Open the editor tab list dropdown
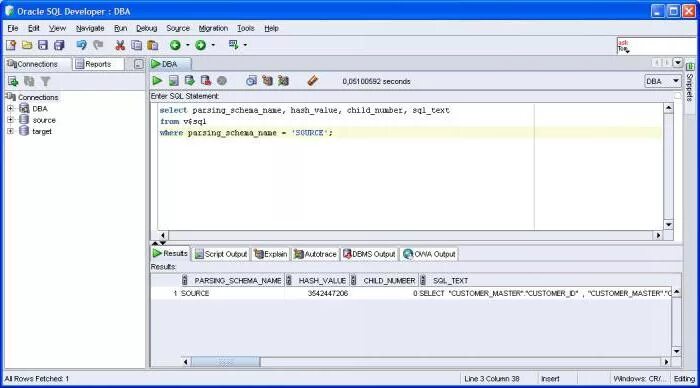Image resolution: width=700 pixels, height=388 pixels. pos(678,63)
